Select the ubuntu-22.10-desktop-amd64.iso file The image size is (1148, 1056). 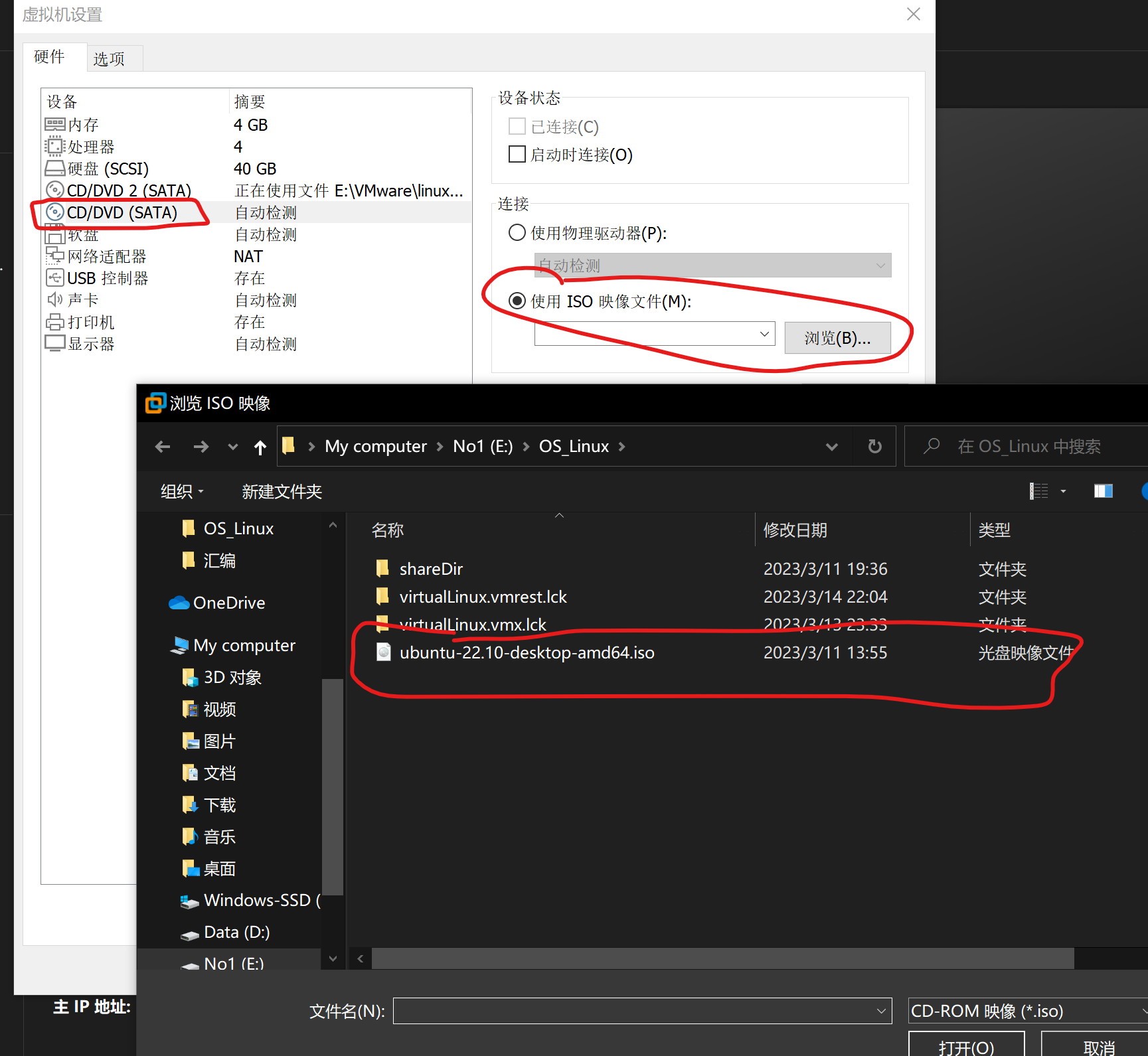pyautogui.click(x=527, y=652)
